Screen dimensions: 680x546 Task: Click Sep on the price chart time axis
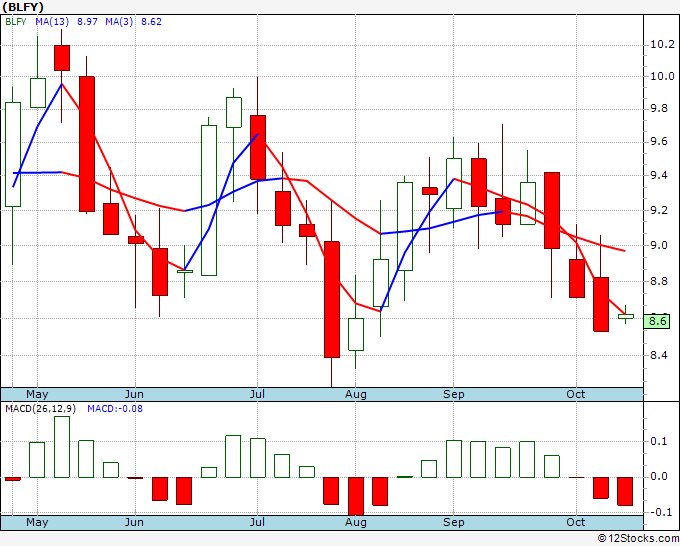(x=454, y=394)
